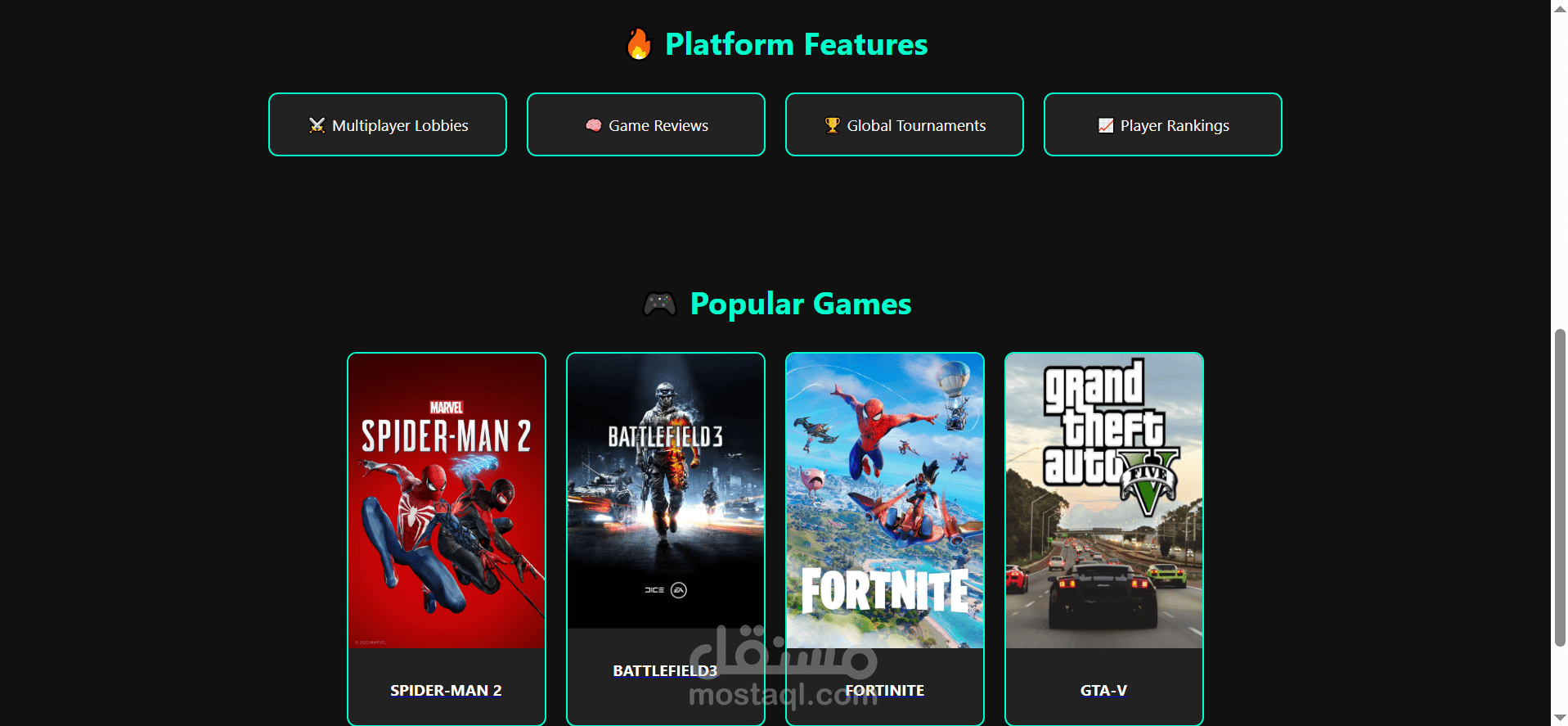Image resolution: width=1568 pixels, height=726 pixels.
Task: Open the Grand Theft Auto V cover image
Action: point(1104,501)
